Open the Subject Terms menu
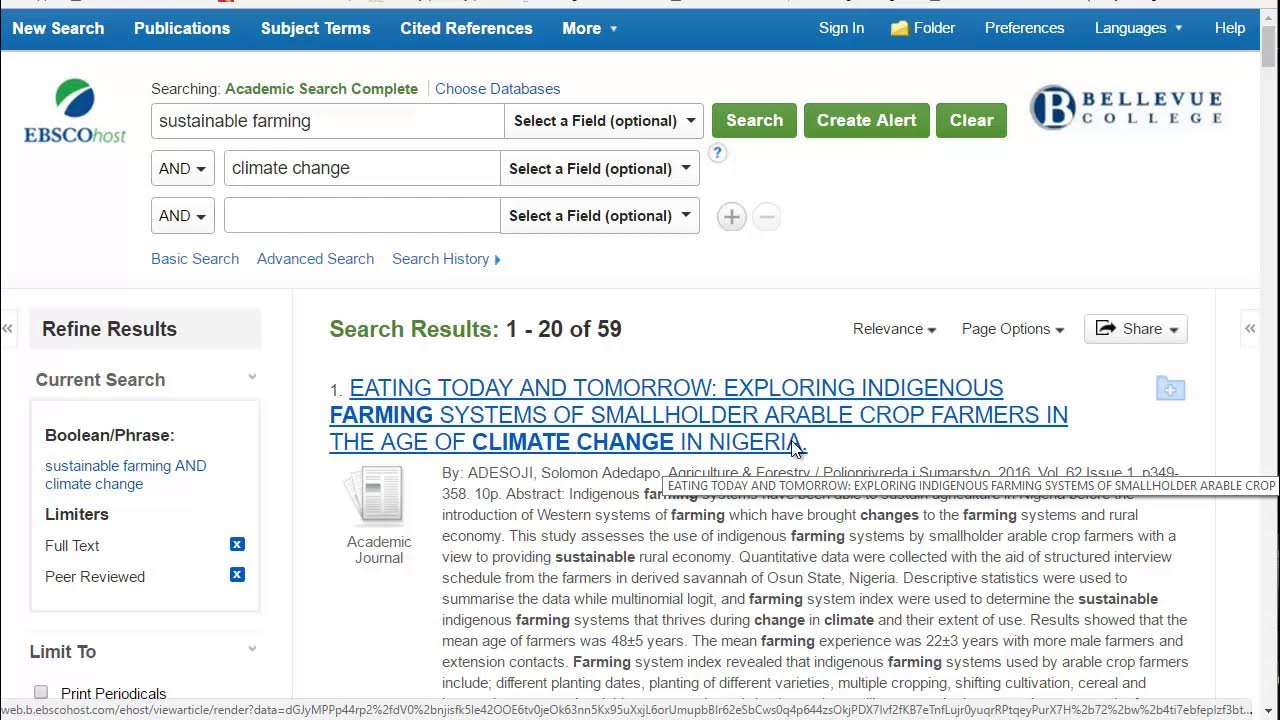 [315, 28]
